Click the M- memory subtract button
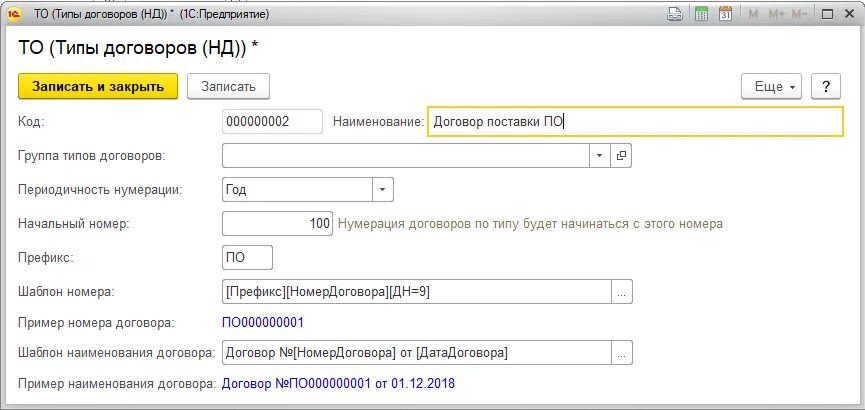 tap(799, 14)
